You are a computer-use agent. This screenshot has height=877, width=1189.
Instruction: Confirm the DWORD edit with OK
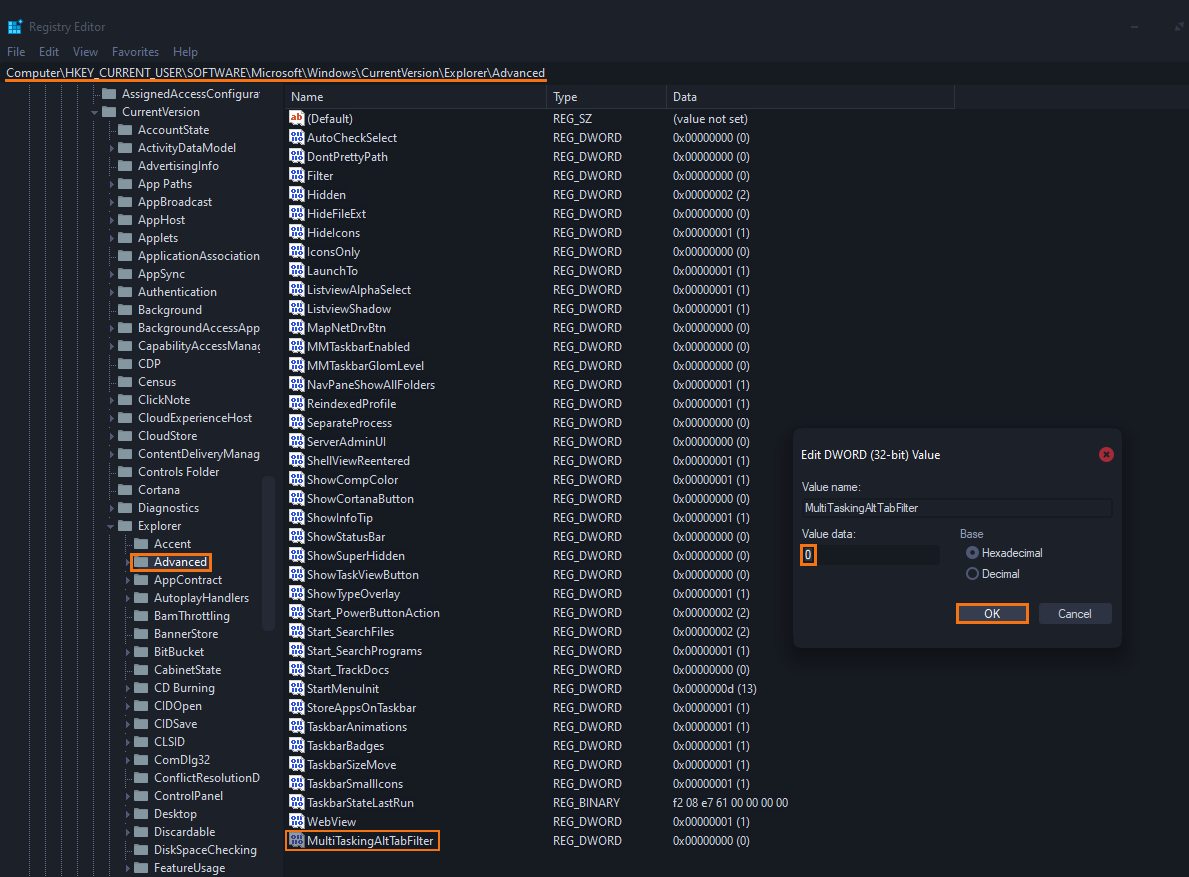coord(992,613)
